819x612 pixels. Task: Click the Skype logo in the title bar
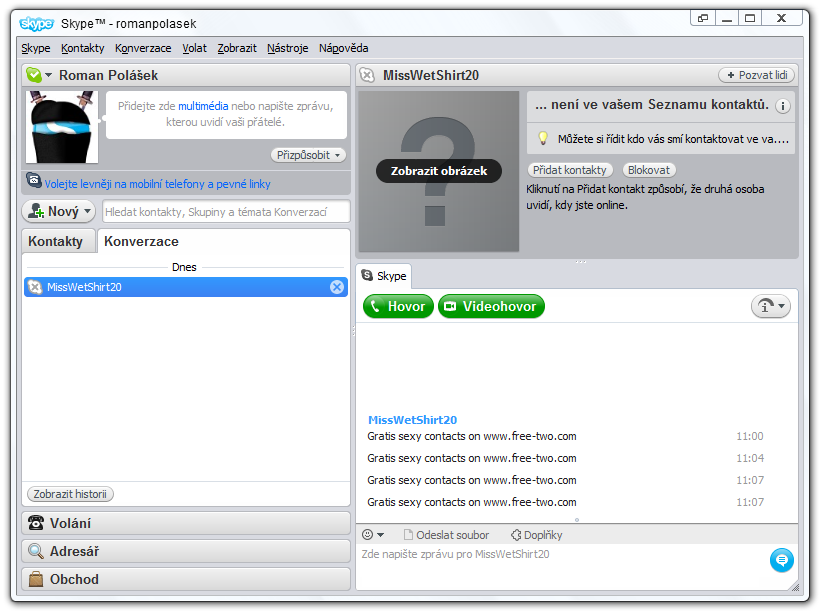[x=37, y=23]
